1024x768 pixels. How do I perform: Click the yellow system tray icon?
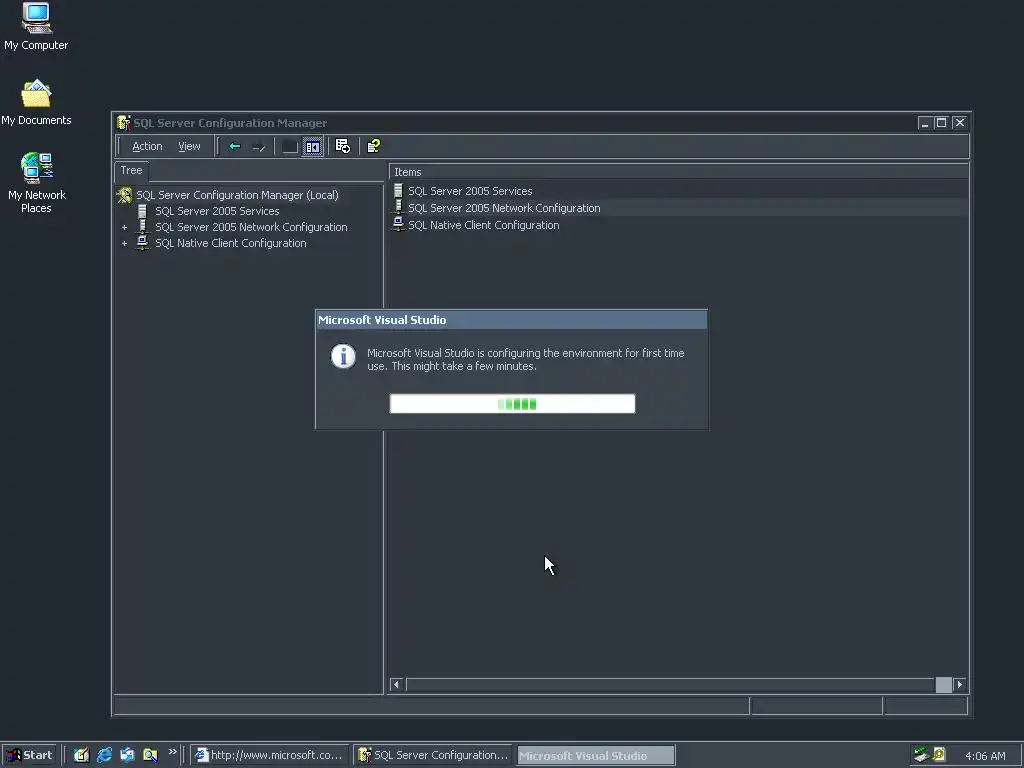939,754
